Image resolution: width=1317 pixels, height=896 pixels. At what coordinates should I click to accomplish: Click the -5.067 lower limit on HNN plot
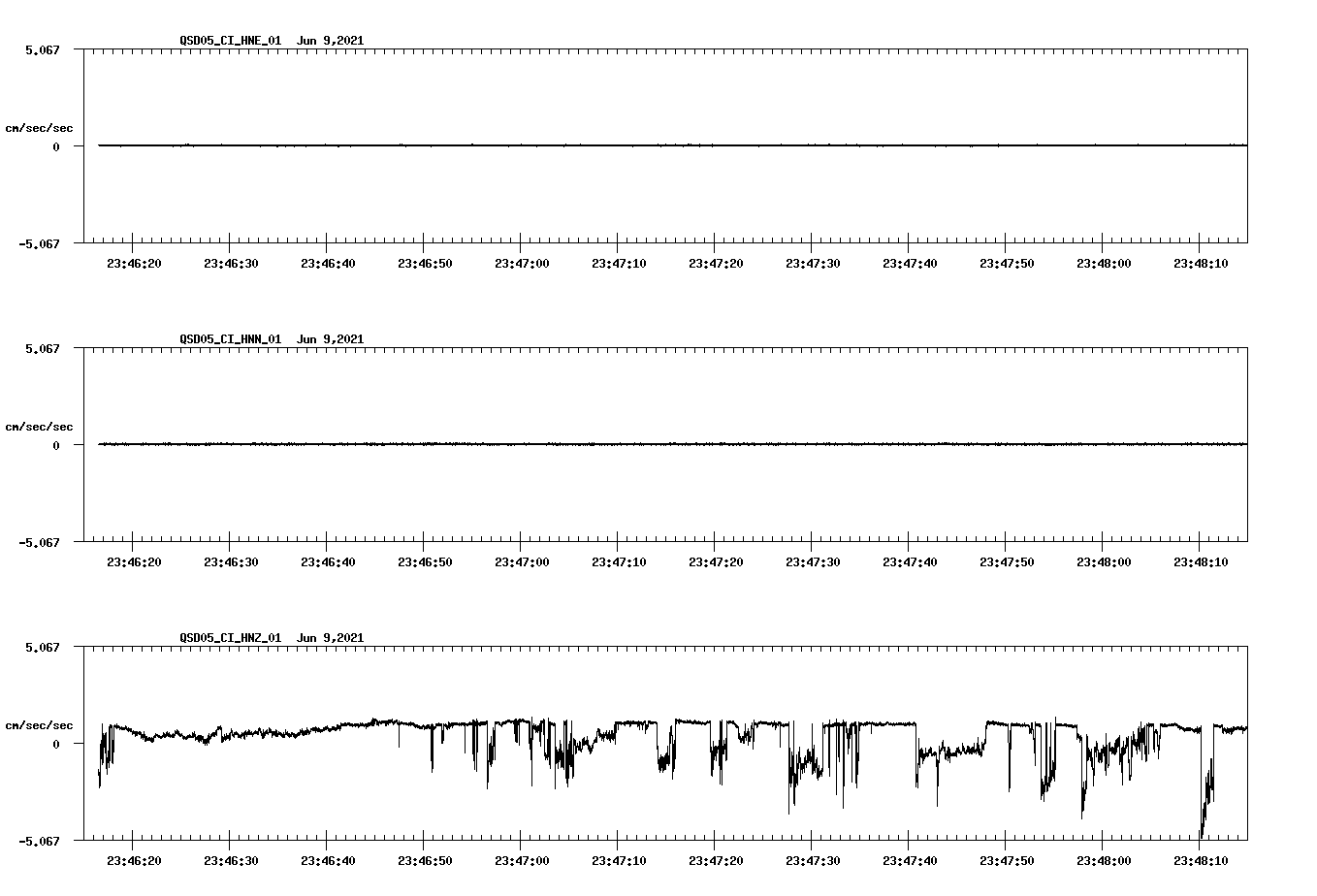tap(39, 542)
